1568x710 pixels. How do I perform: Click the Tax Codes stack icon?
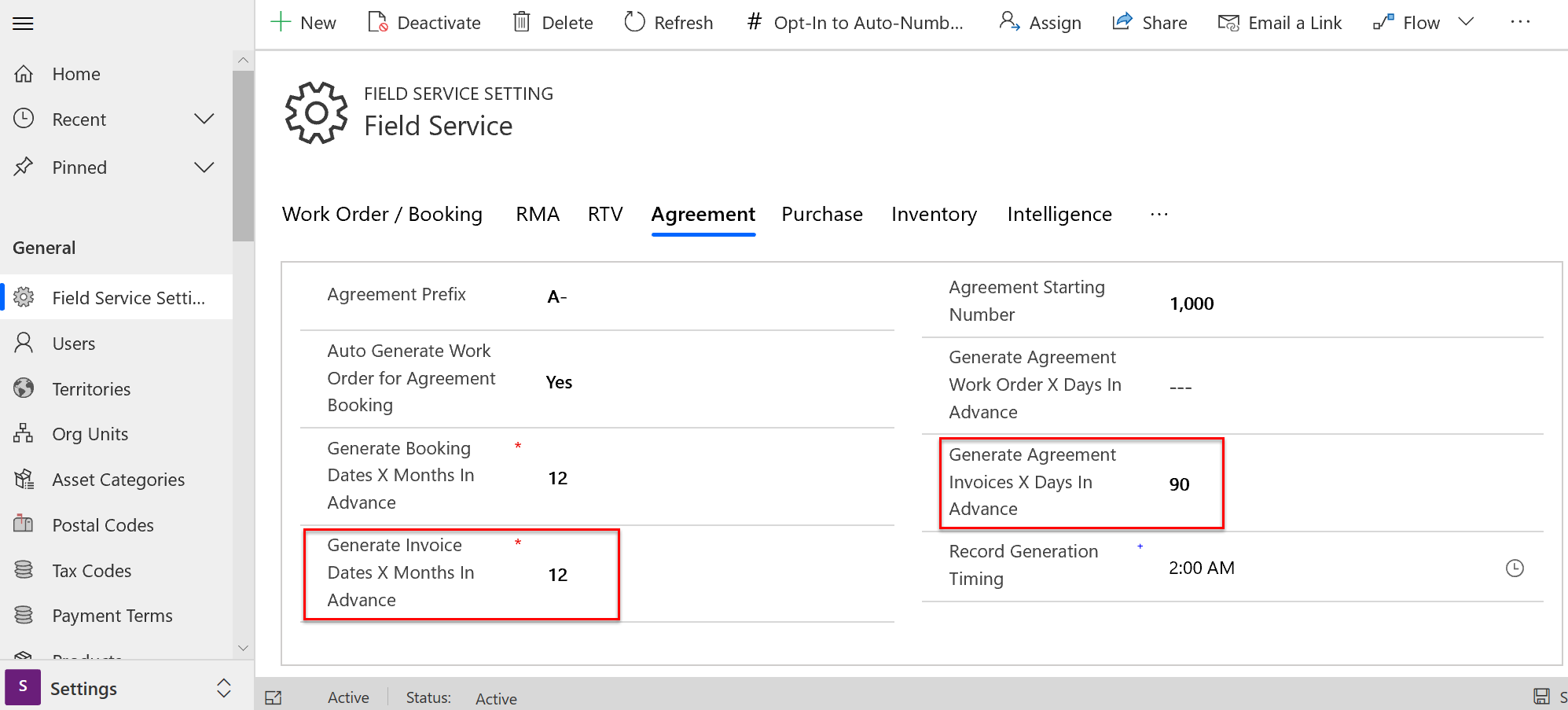24,570
